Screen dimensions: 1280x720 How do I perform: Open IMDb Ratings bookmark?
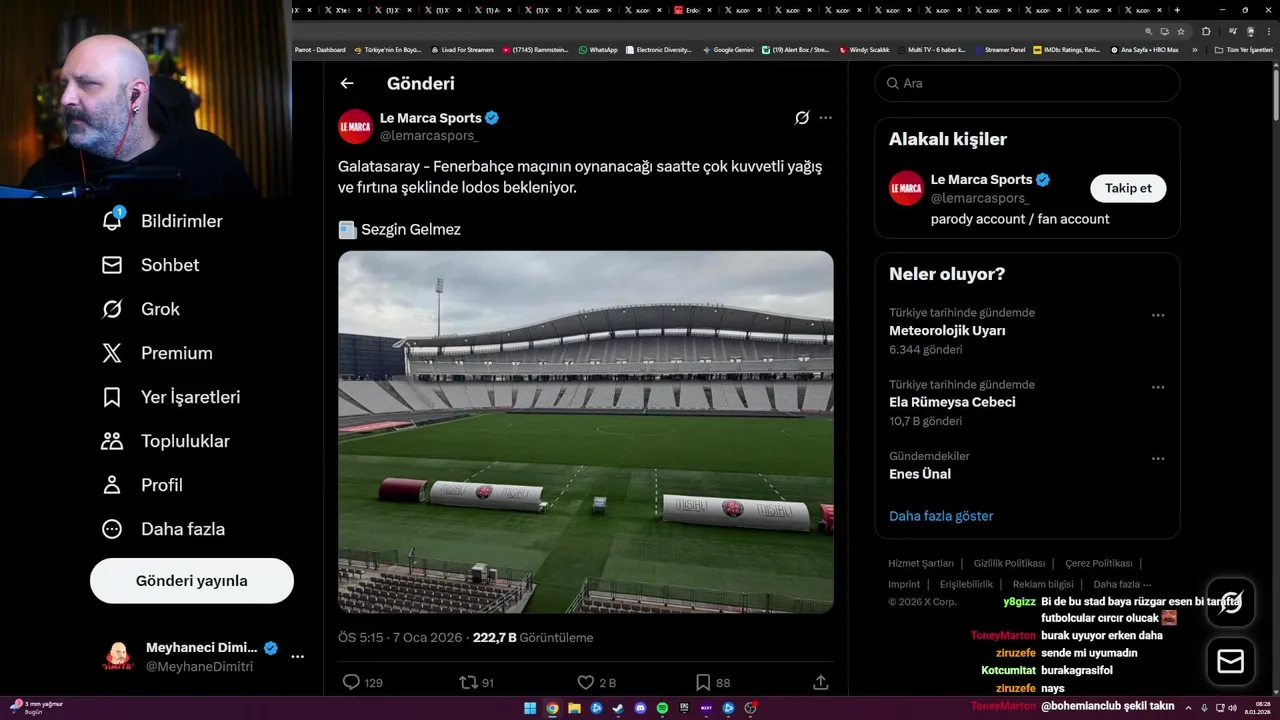click(x=1066, y=50)
